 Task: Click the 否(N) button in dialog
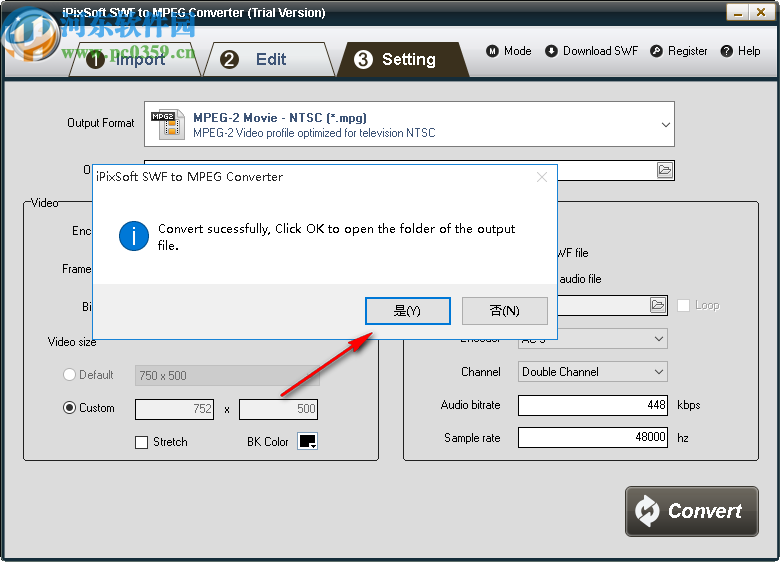point(504,311)
